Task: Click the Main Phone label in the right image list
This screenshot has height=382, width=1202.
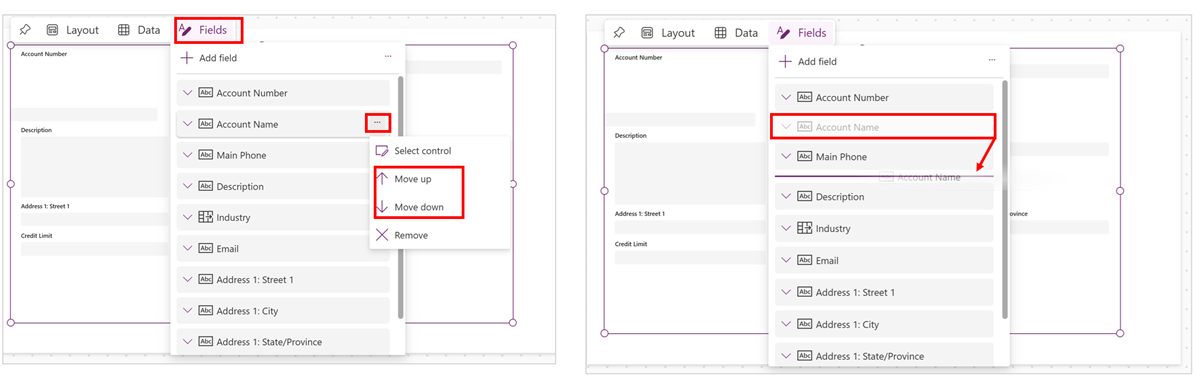Action: click(841, 157)
